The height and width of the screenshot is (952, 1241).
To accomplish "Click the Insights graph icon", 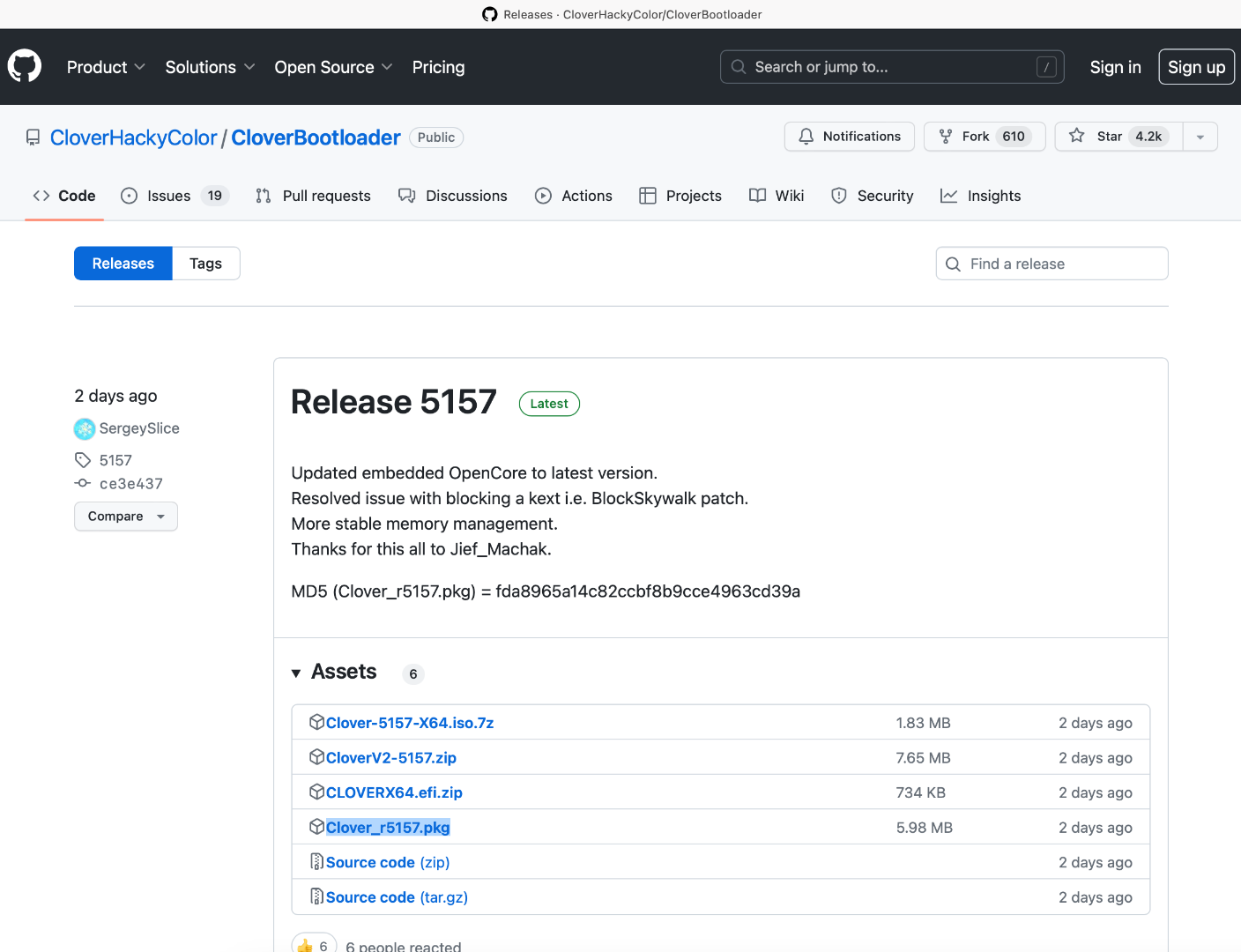I will [948, 196].
